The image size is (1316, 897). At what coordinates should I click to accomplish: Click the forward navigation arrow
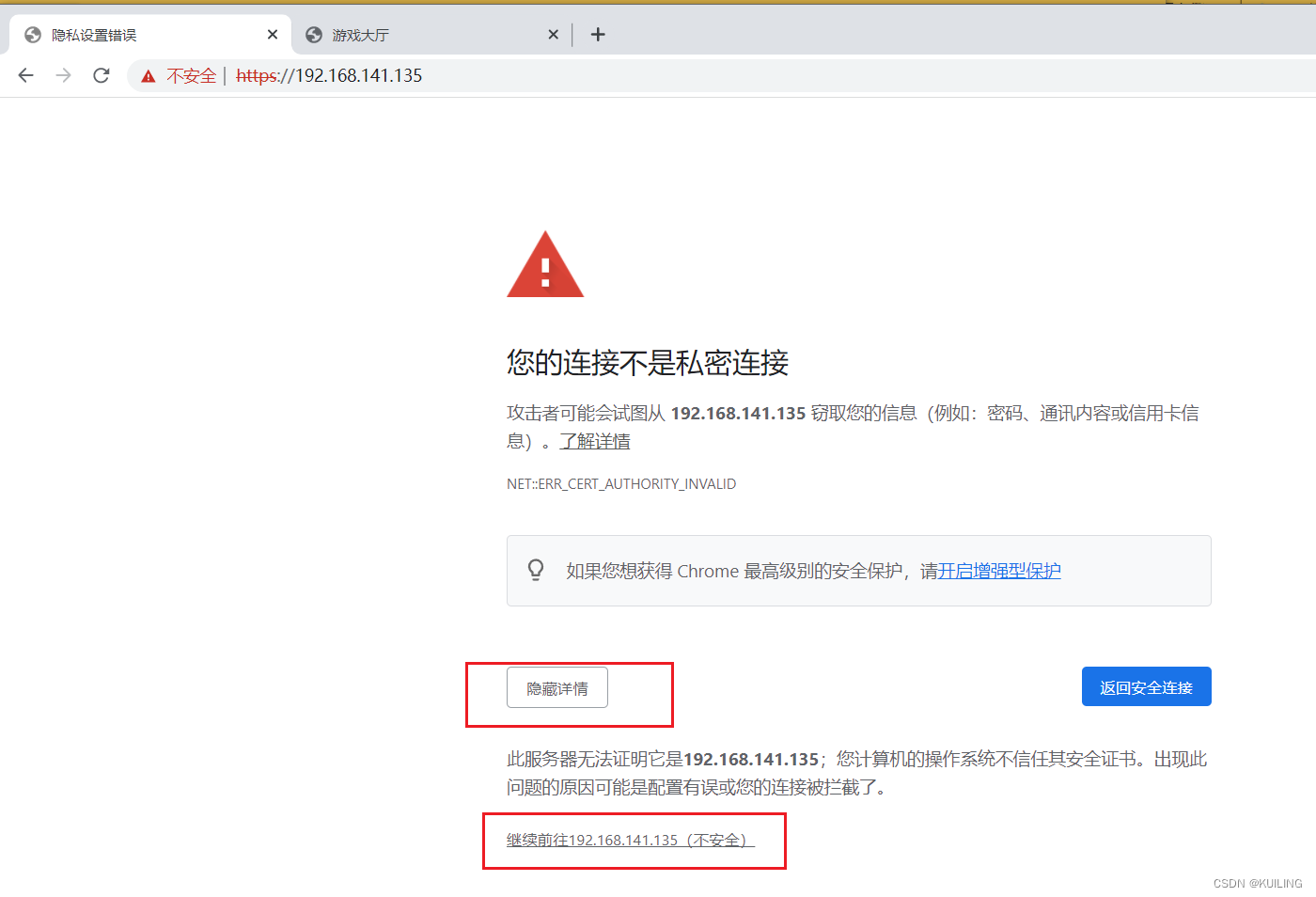(63, 75)
